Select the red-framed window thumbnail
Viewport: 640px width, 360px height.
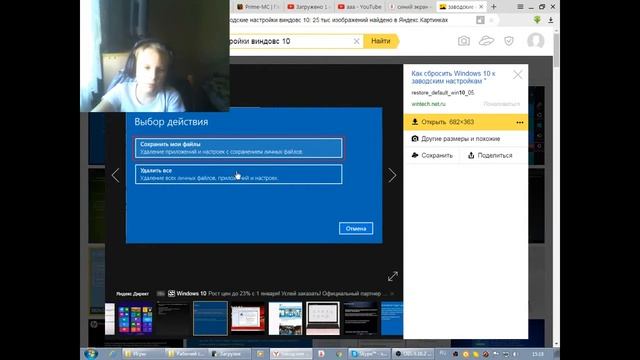point(247,318)
